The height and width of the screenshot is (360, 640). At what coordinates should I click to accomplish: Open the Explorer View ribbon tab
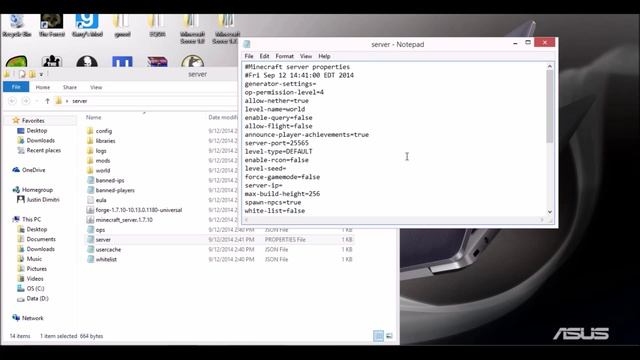[96, 87]
